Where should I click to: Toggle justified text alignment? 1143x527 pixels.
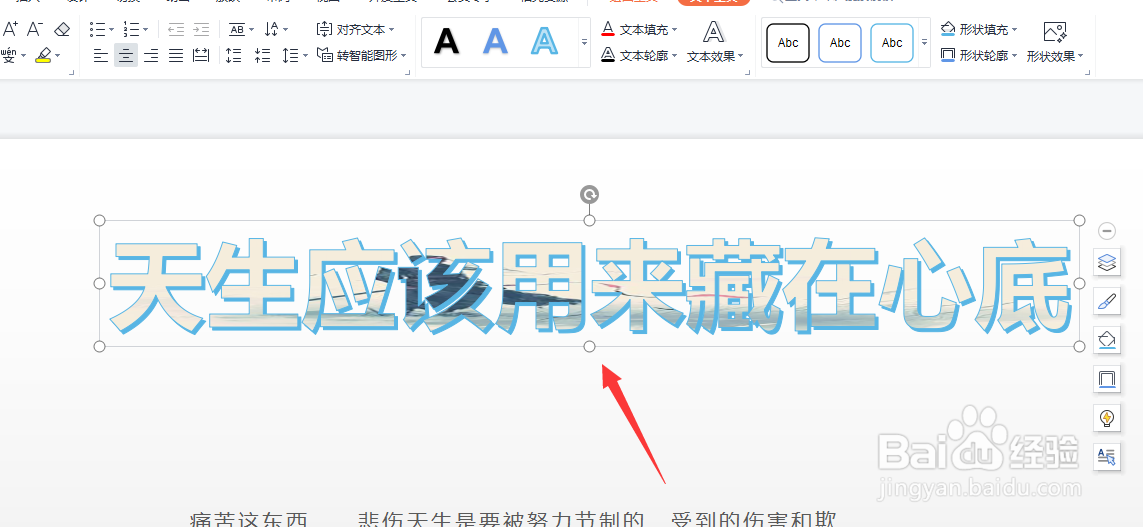click(x=176, y=55)
